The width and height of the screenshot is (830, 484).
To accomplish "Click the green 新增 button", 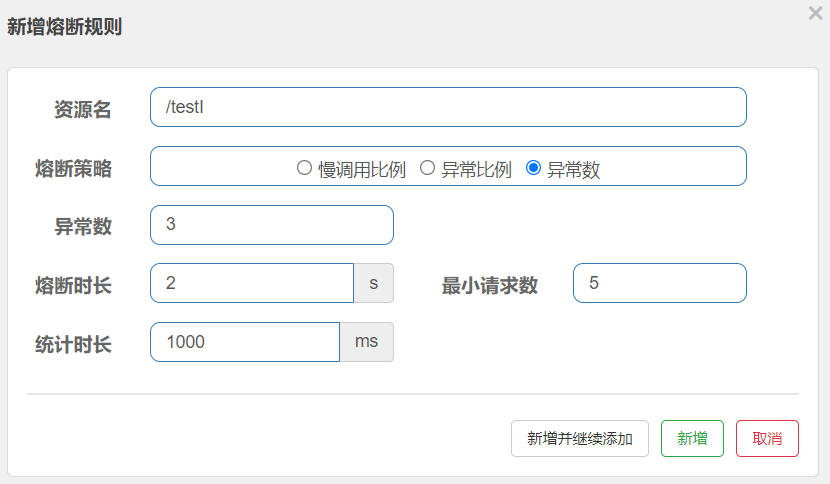I will pyautogui.click(x=692, y=438).
